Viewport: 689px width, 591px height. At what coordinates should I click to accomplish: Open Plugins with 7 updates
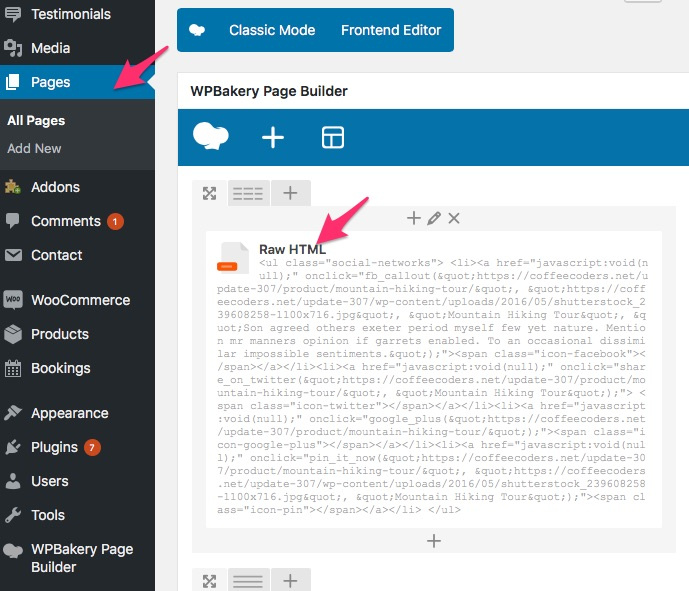pos(54,447)
